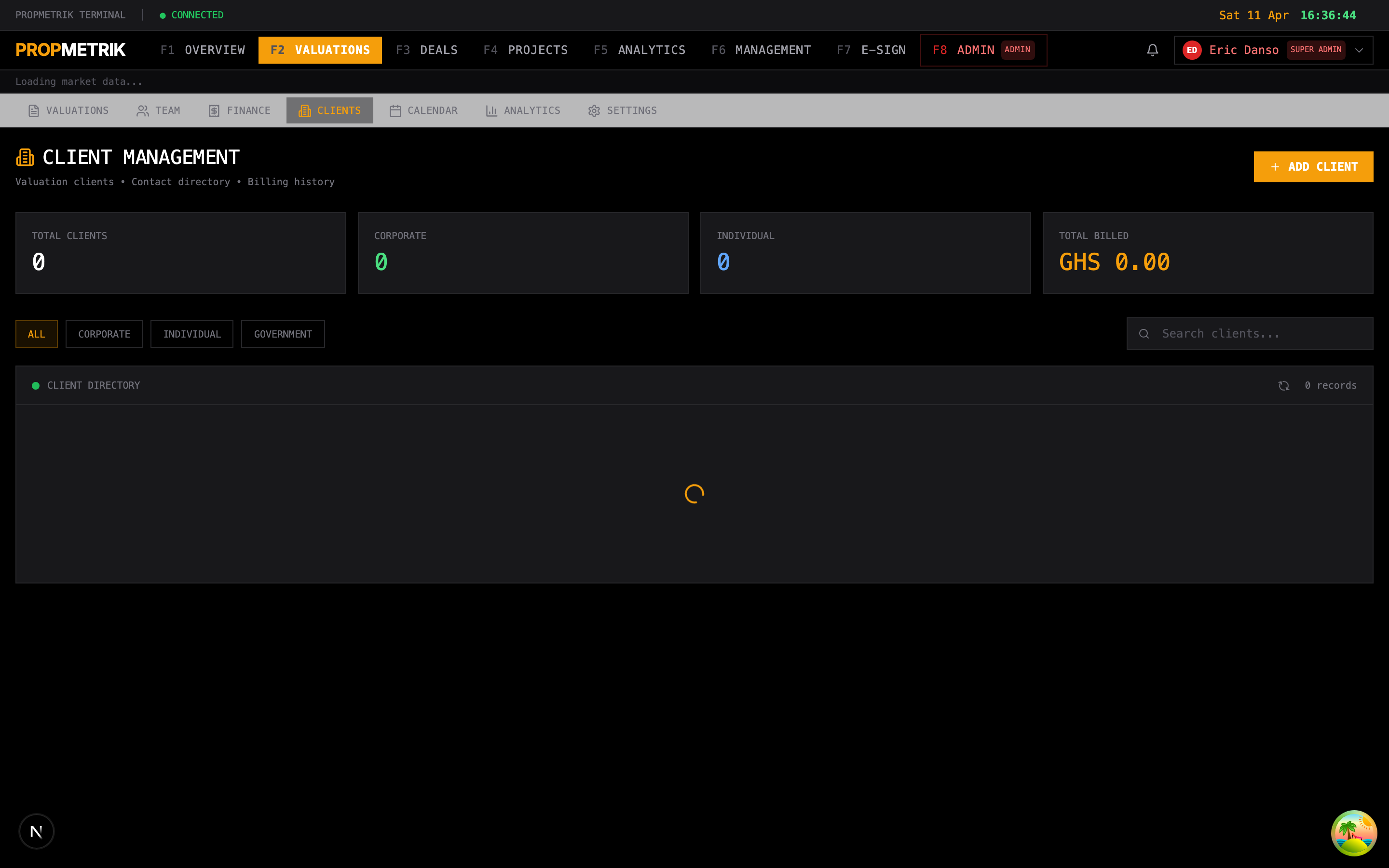This screenshot has height=868, width=1389.
Task: Click the search magnifier icon
Action: coord(1144,334)
